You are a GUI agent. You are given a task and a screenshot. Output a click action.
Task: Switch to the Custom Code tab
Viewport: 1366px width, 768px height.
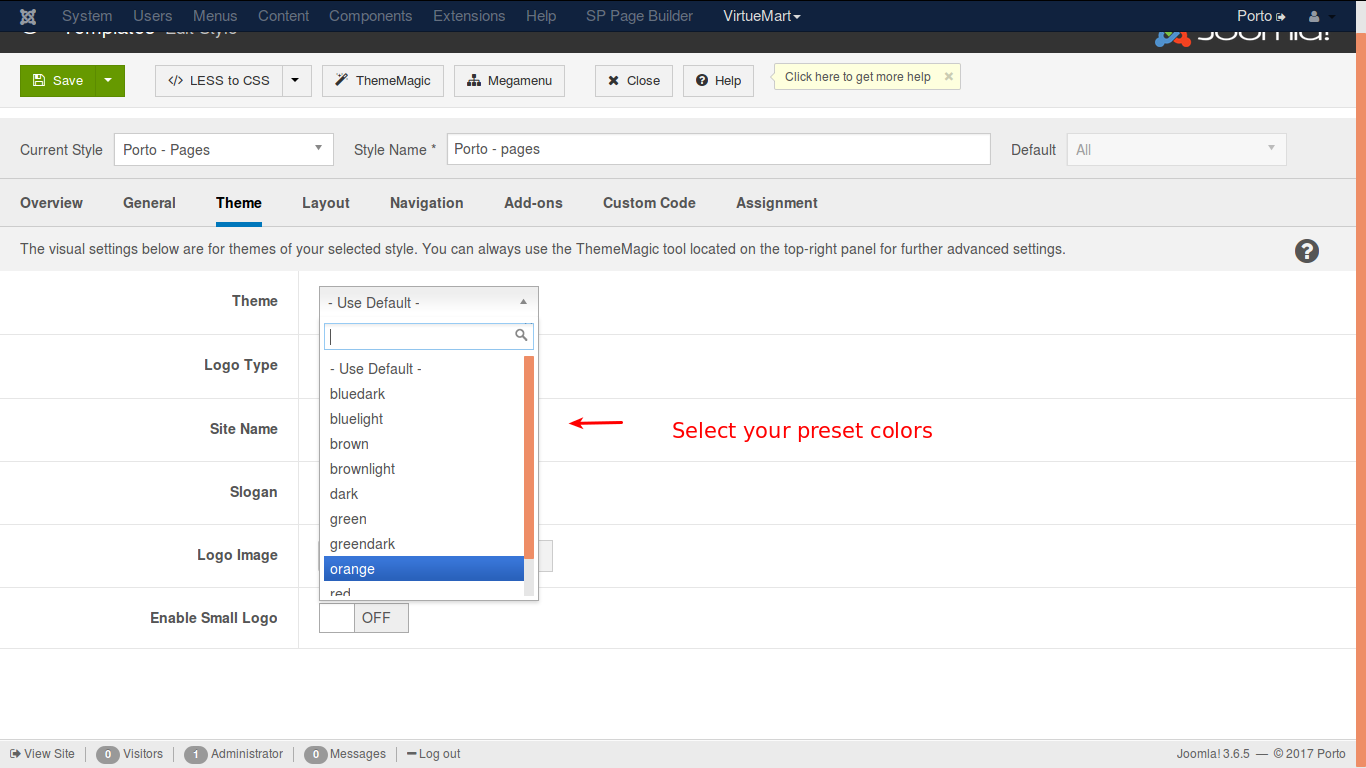click(649, 203)
